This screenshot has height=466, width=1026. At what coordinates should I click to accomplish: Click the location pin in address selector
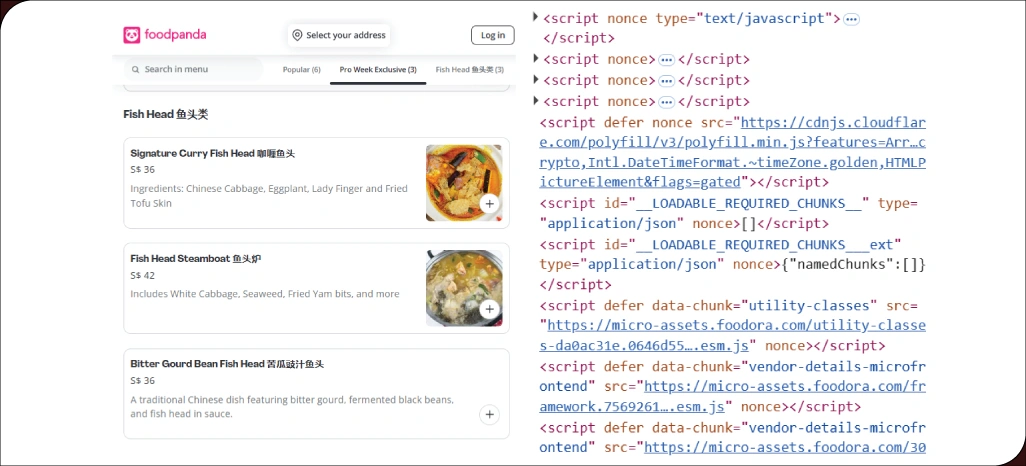(x=297, y=35)
